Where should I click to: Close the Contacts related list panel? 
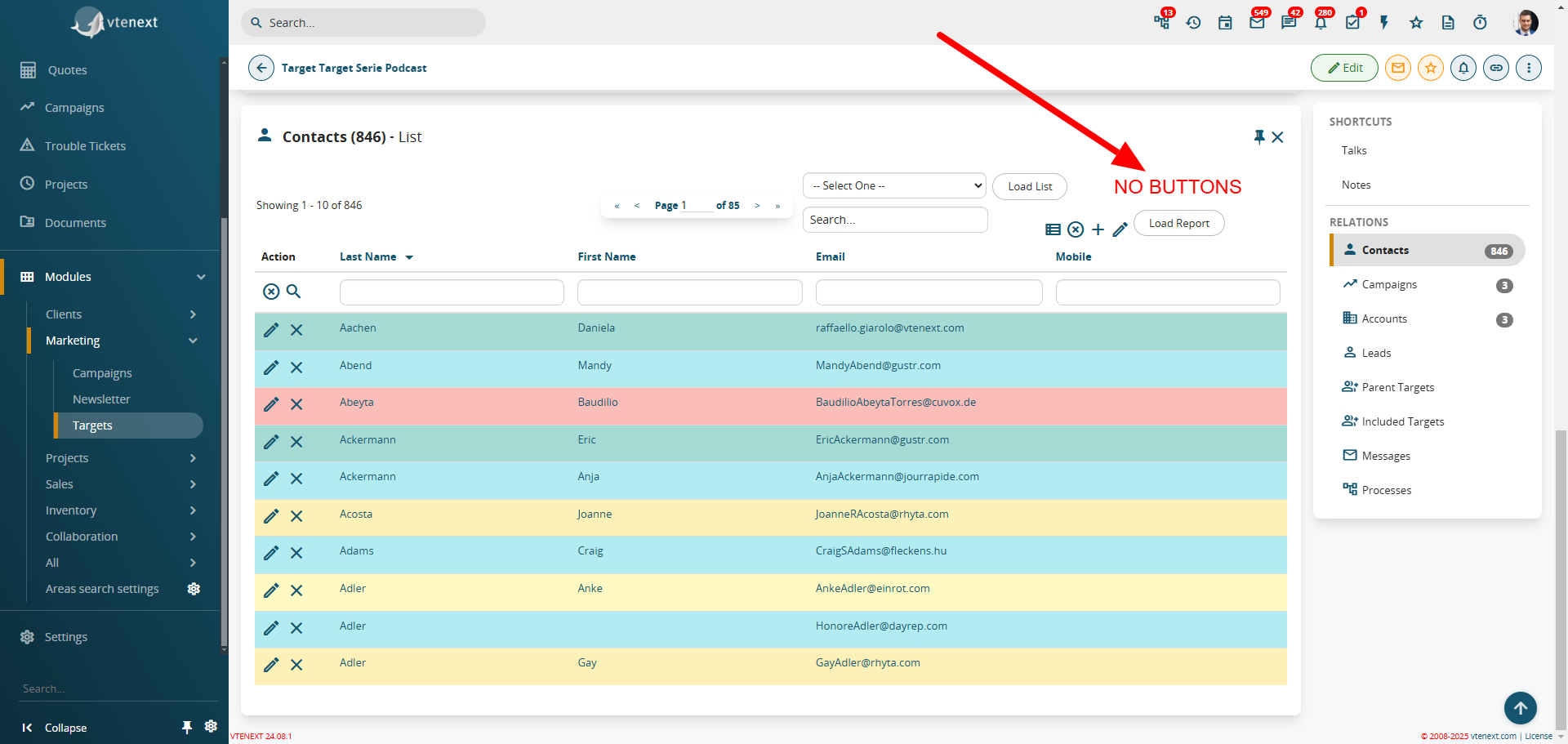(1278, 137)
